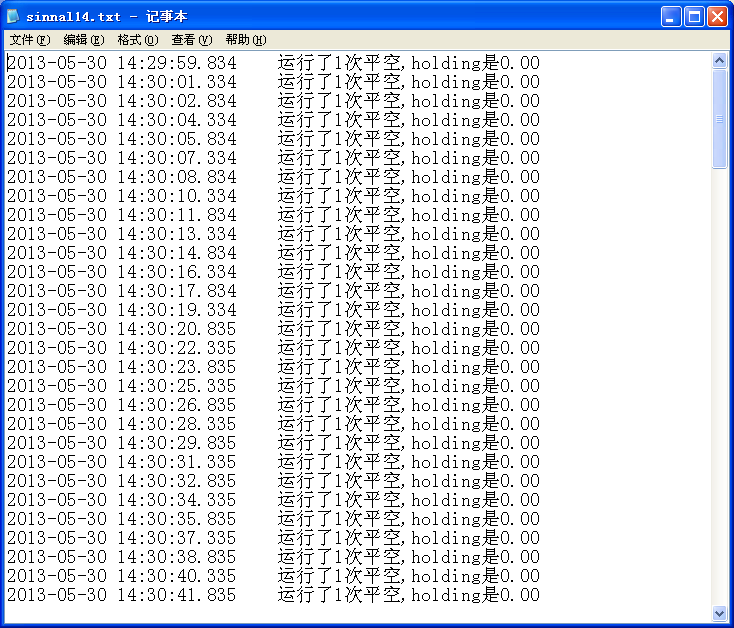The image size is (734, 628).
Task: Click the line timestamped 14:30:04.334
Action: point(273,120)
